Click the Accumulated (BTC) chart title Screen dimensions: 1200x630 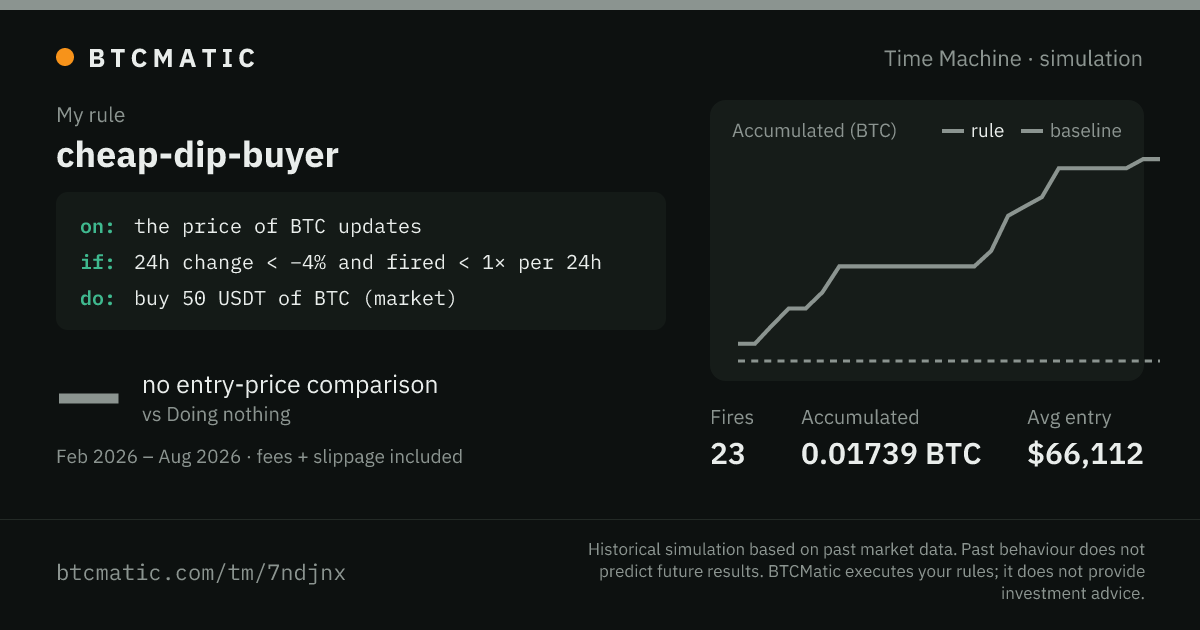pyautogui.click(x=814, y=131)
